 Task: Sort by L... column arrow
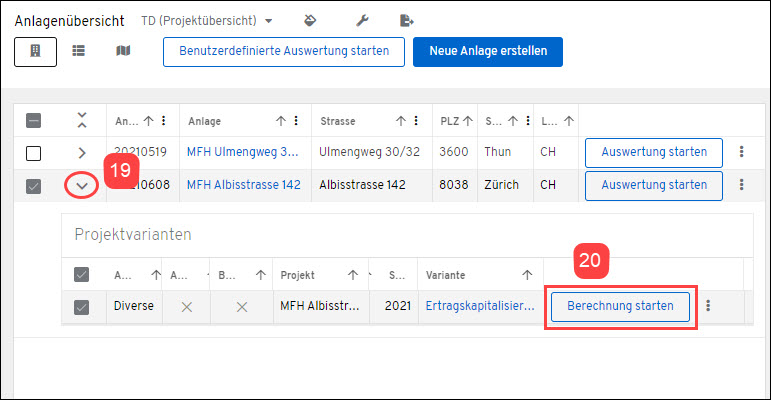(569, 121)
